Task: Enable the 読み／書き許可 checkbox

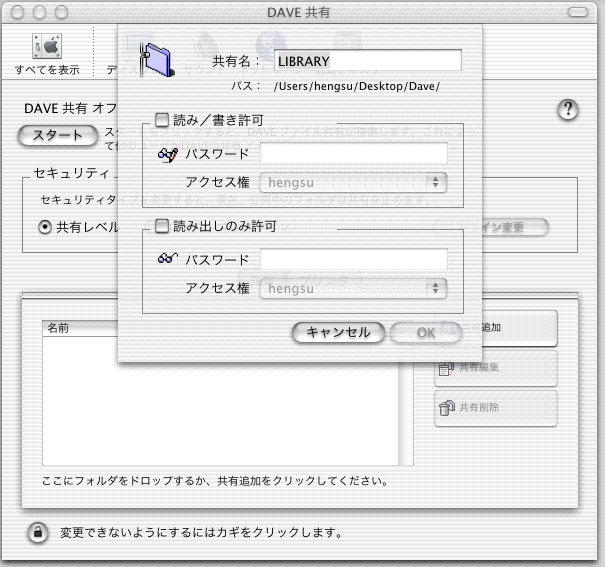Action: click(162, 120)
